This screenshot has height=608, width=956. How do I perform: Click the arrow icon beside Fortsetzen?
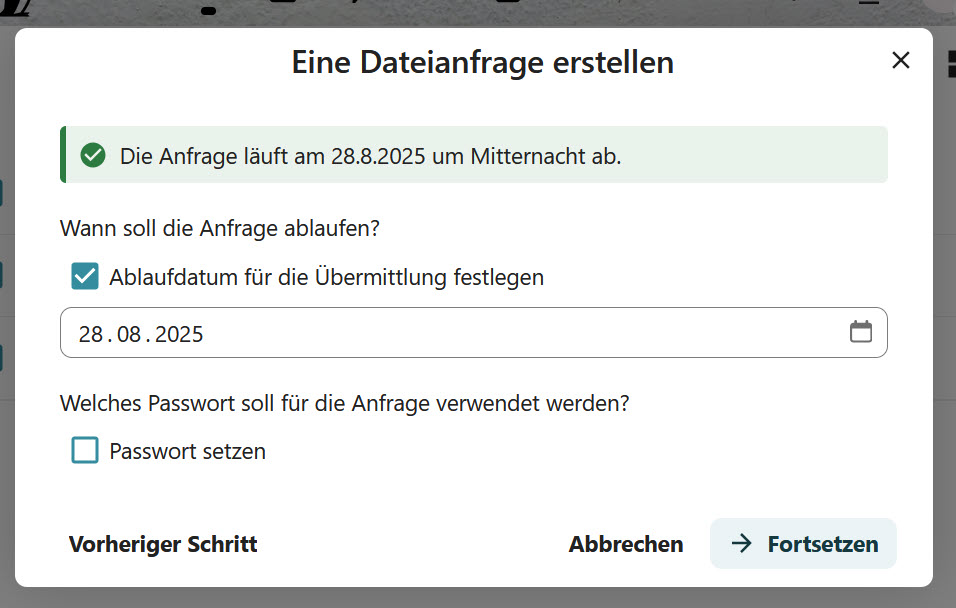(741, 544)
